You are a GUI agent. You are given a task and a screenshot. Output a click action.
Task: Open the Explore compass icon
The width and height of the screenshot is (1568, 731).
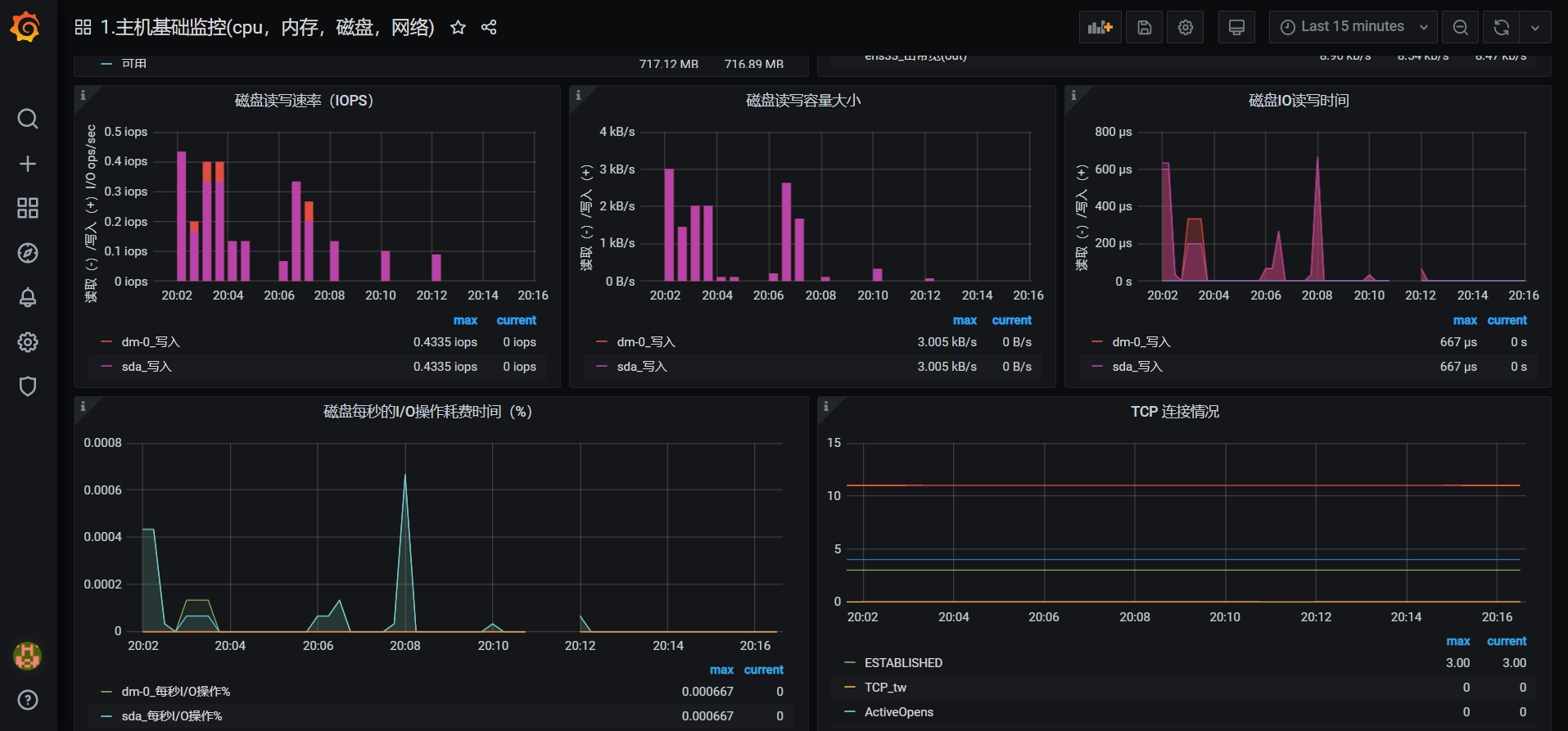(28, 253)
